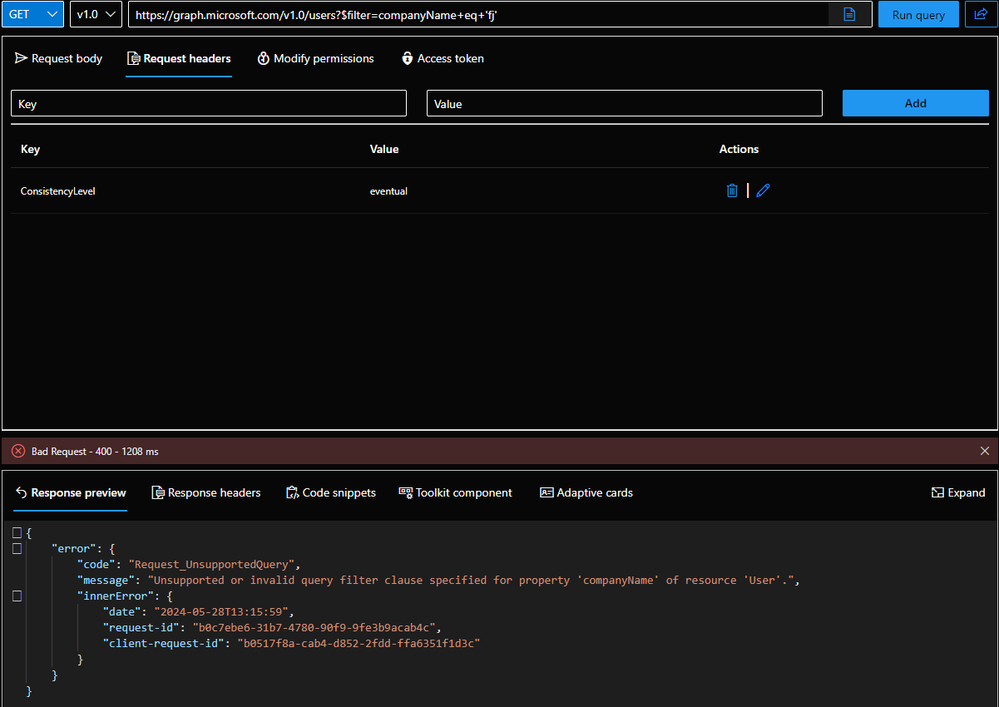The width and height of the screenshot is (999, 707).
Task: Dismiss the Bad Request 400 message
Action: (x=984, y=451)
